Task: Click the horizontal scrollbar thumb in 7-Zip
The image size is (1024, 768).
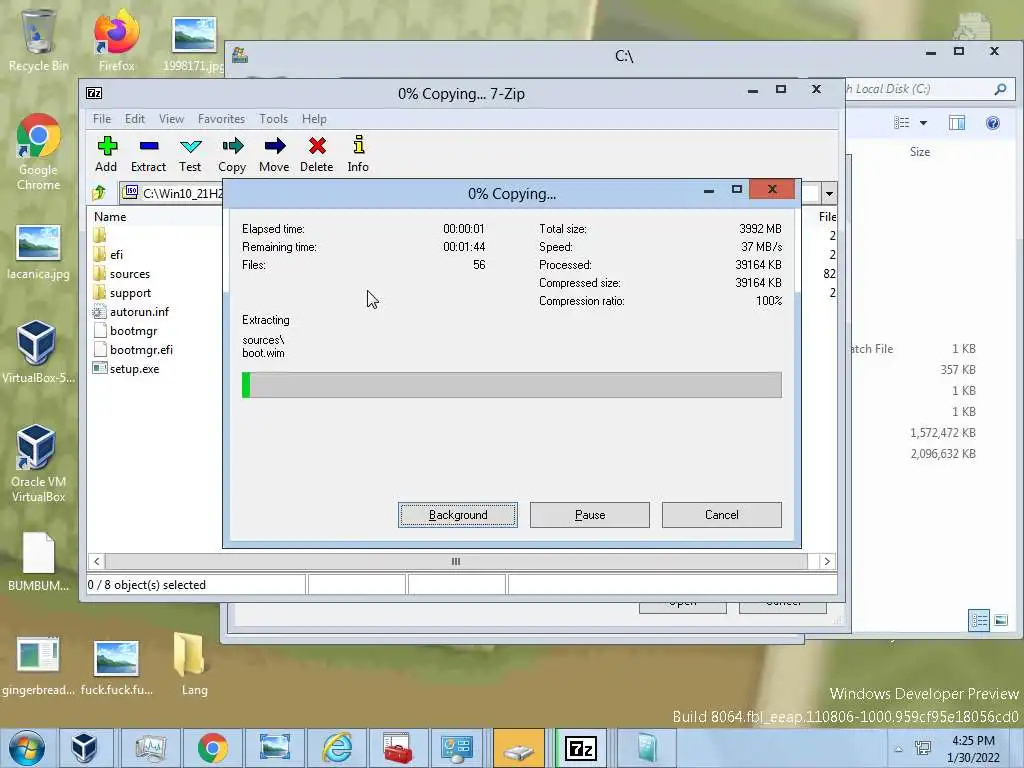Action: point(456,561)
